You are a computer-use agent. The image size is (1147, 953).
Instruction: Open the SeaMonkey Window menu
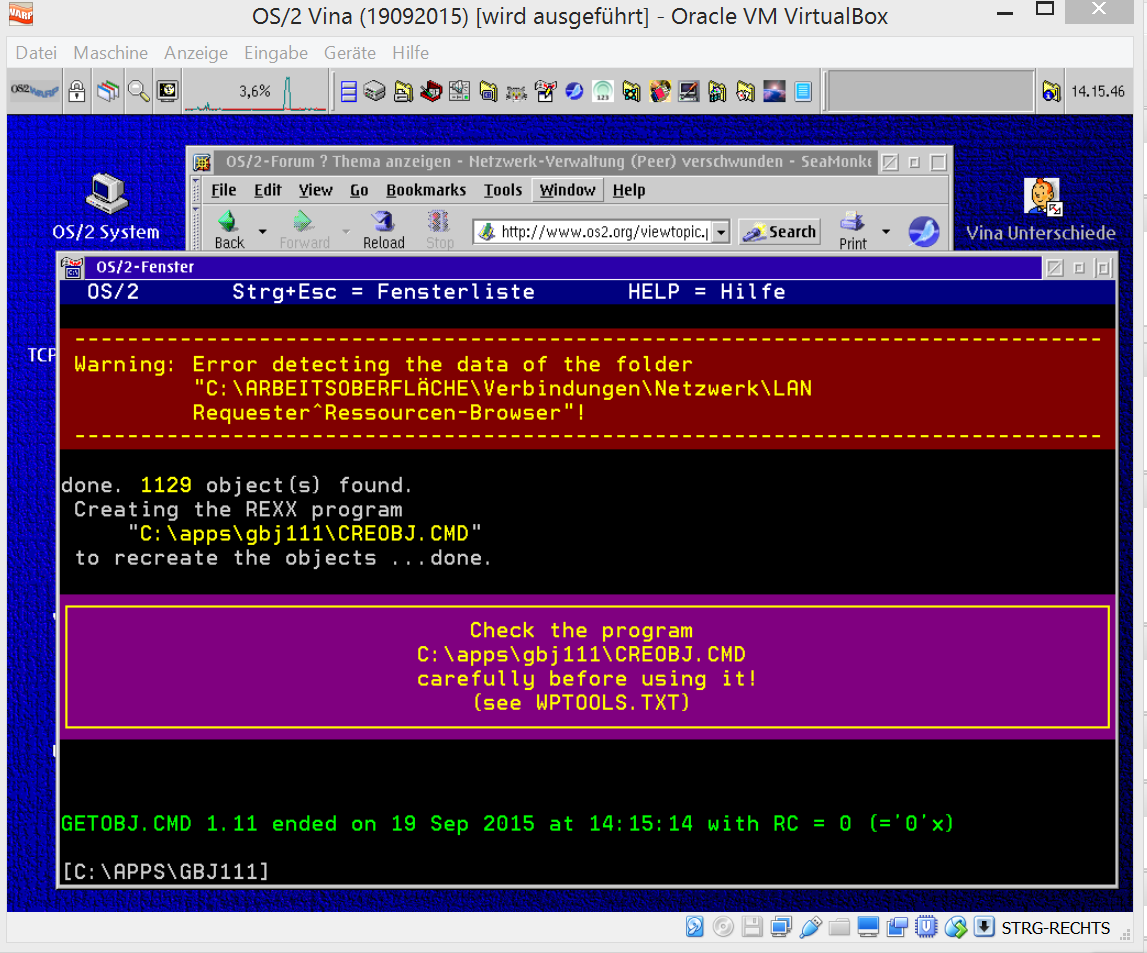click(567, 190)
